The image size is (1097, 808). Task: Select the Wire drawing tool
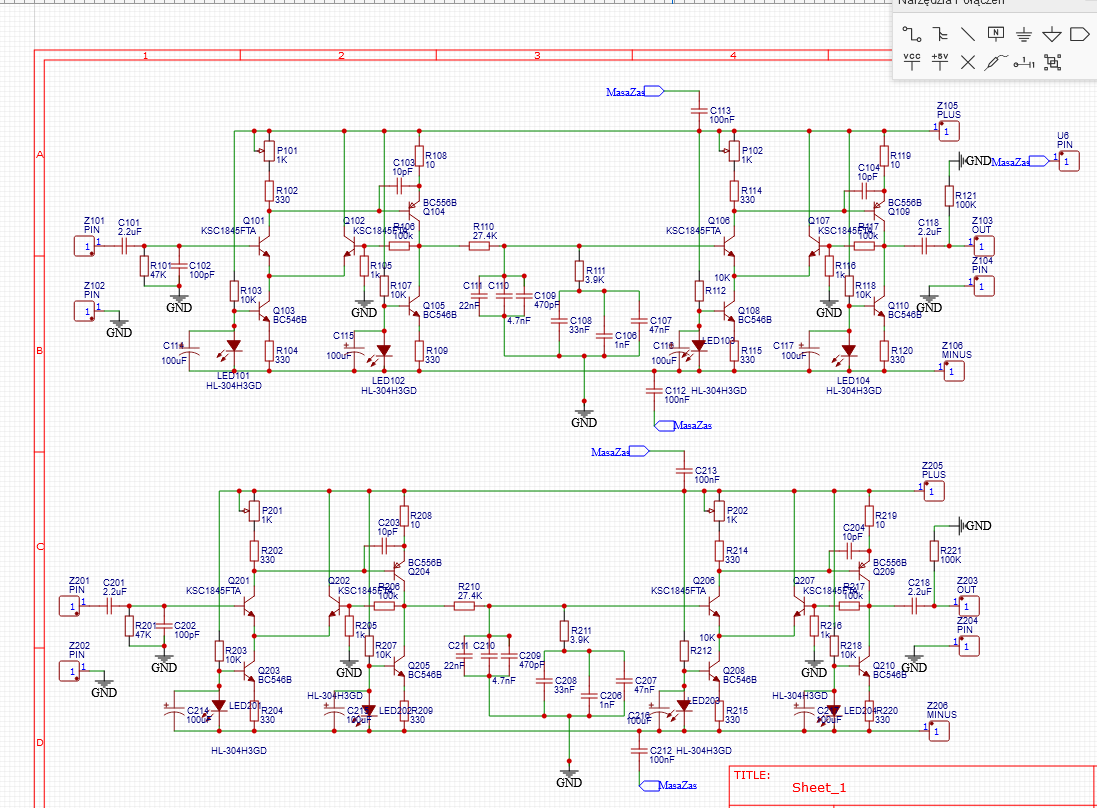click(912, 34)
